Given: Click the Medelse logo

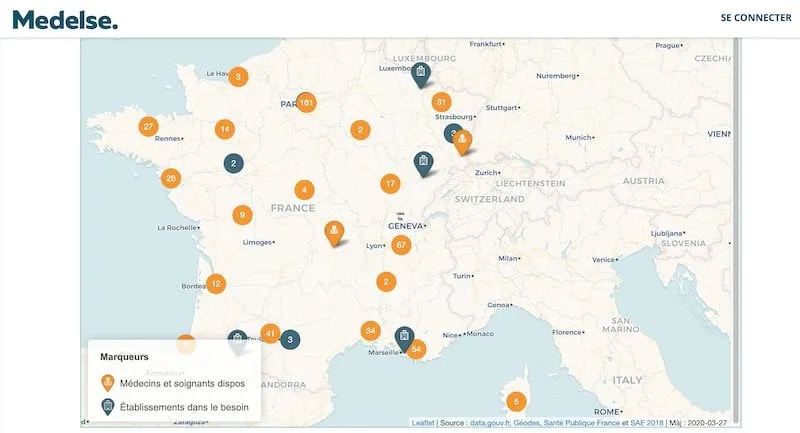Looking at the screenshot, I should pos(64,18).
